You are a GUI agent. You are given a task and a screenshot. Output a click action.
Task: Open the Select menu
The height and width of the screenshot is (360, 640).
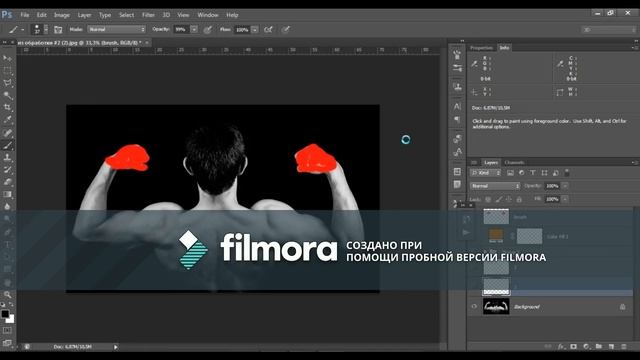point(127,15)
